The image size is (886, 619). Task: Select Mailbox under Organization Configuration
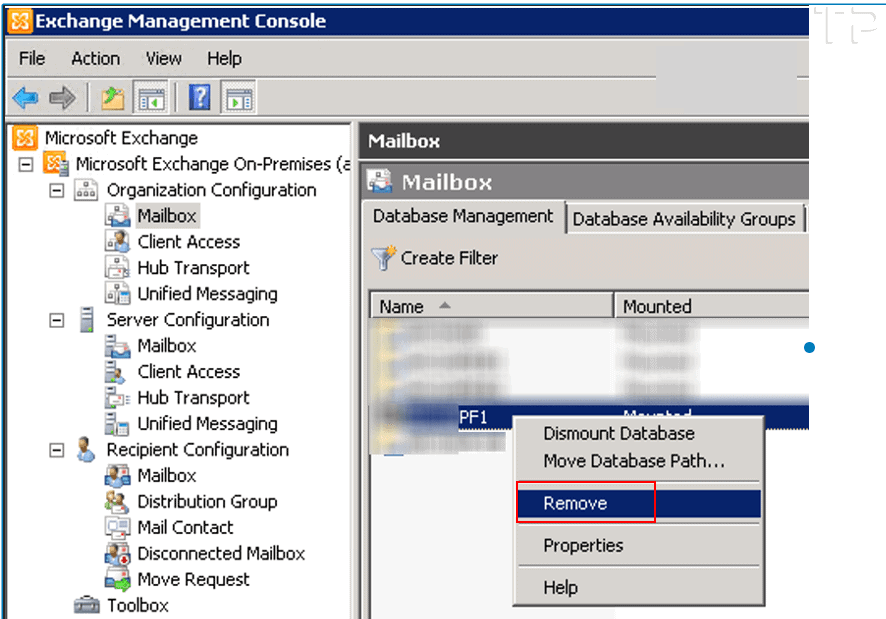click(x=167, y=216)
